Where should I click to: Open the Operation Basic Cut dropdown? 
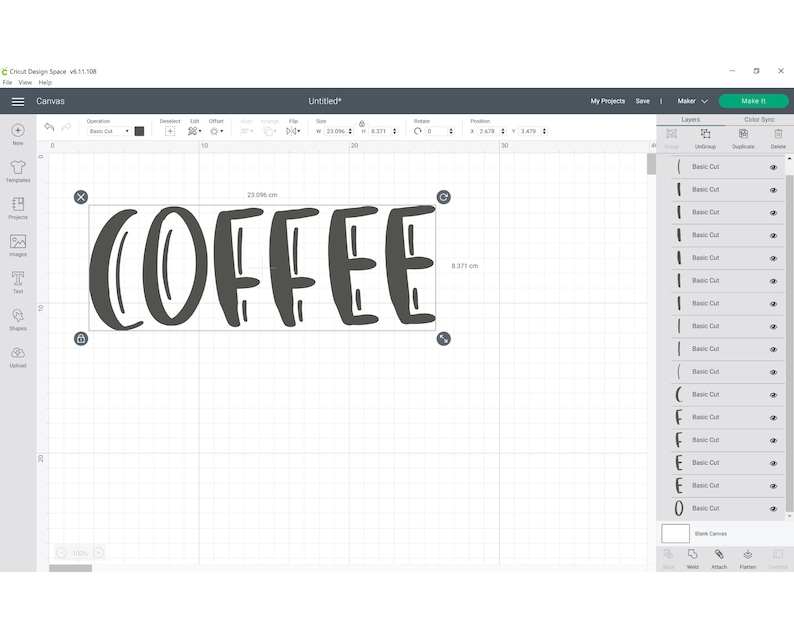click(x=109, y=131)
